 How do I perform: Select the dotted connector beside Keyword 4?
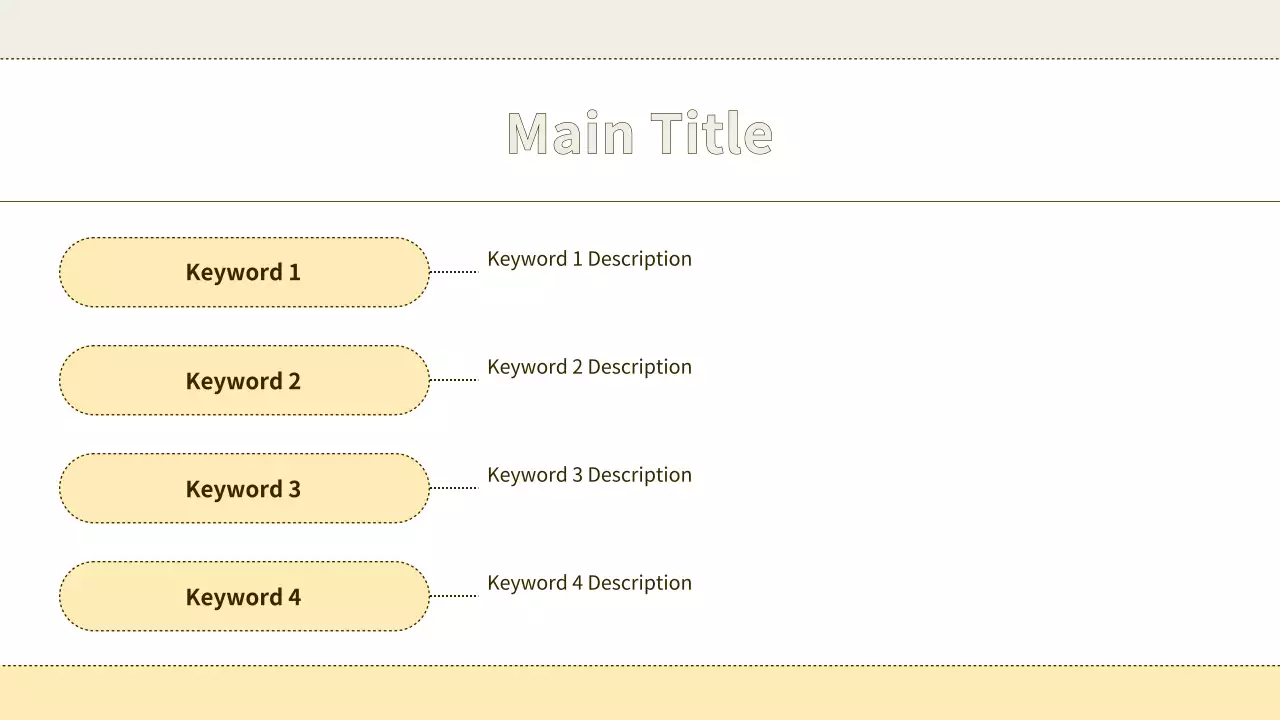point(454,596)
